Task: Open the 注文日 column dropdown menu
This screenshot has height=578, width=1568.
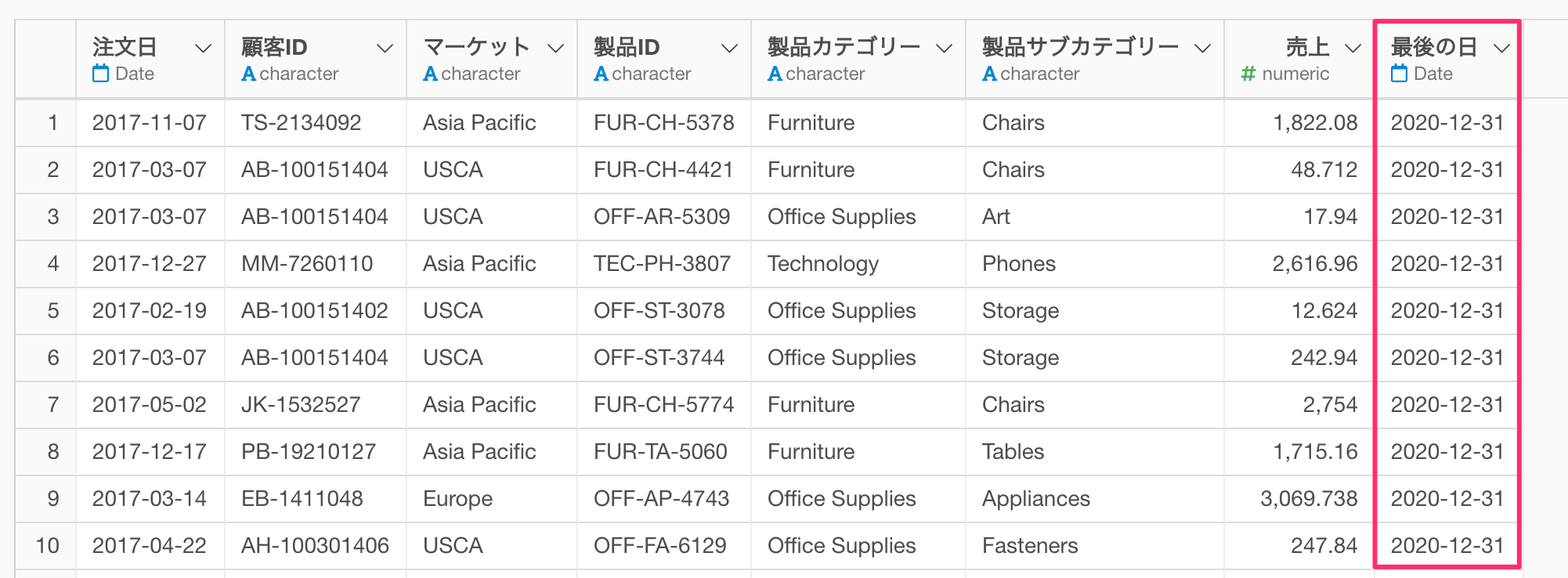Action: point(203,49)
